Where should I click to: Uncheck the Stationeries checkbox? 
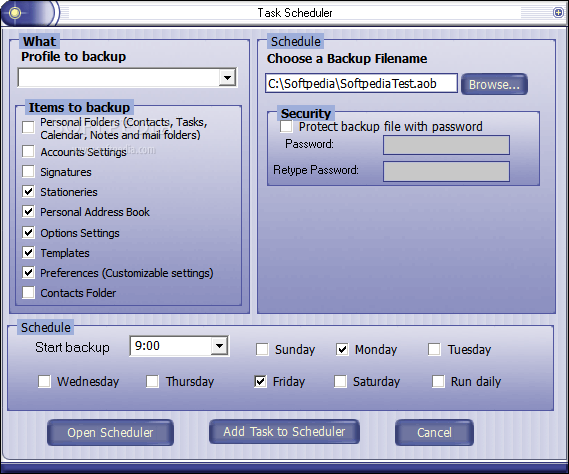click(x=28, y=191)
